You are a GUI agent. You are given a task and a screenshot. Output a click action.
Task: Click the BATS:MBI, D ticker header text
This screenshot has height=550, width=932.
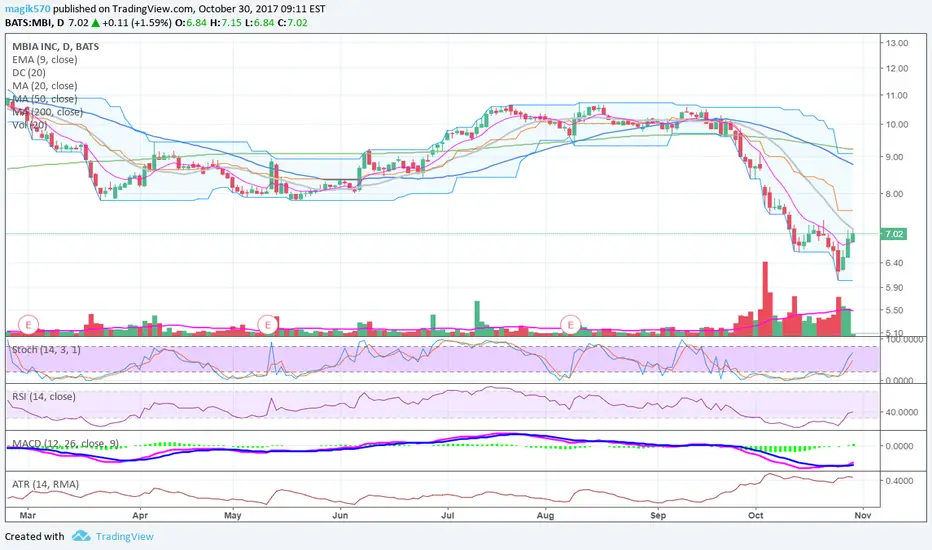pos(34,23)
